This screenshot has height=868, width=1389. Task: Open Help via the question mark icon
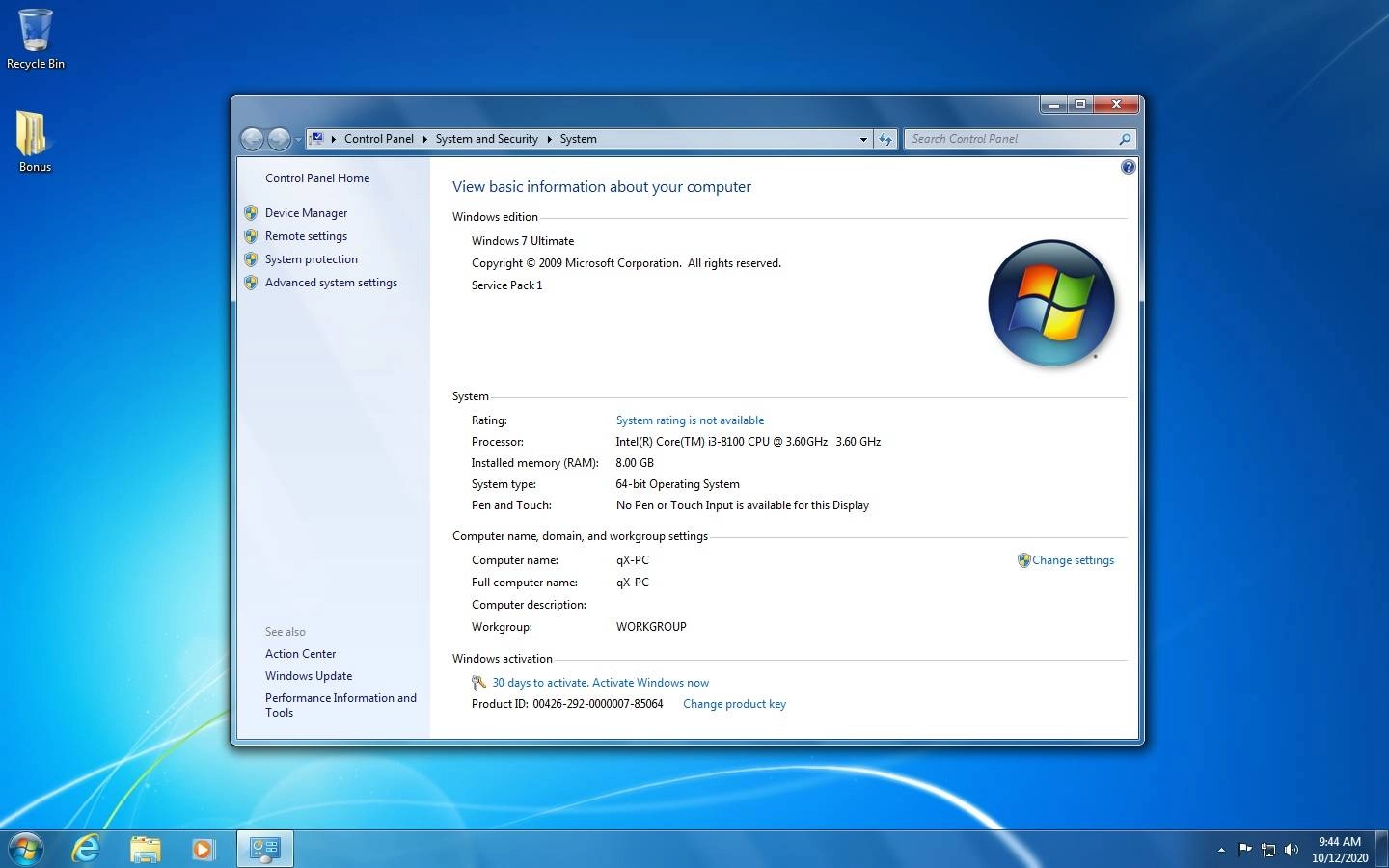coord(1128,167)
